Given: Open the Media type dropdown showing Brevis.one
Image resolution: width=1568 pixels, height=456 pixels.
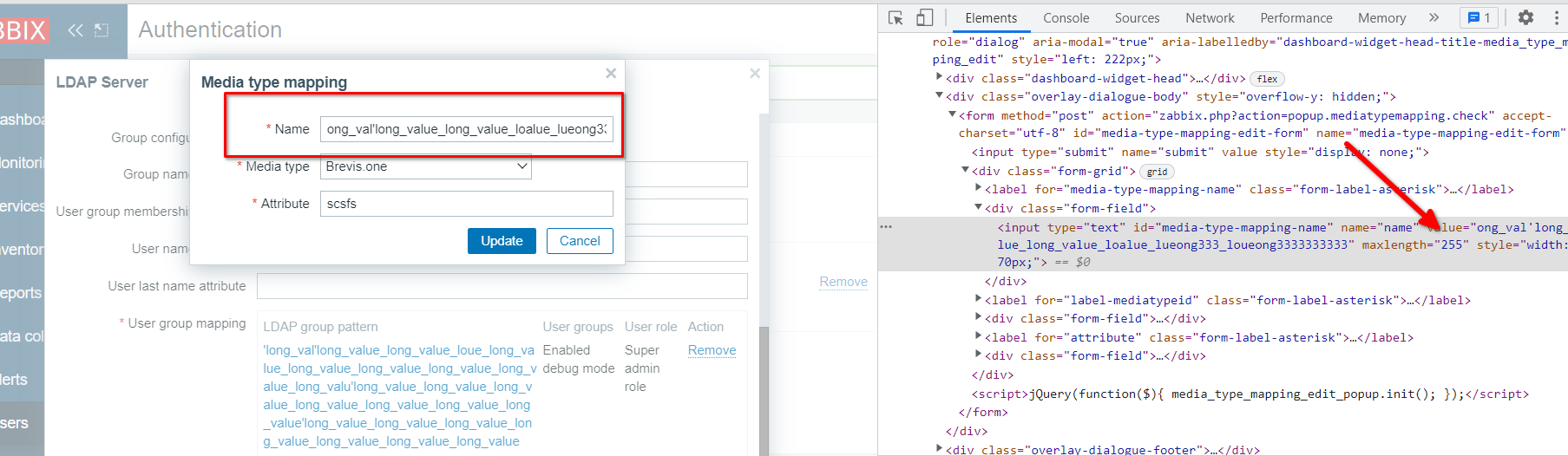Looking at the screenshot, I should [425, 166].
